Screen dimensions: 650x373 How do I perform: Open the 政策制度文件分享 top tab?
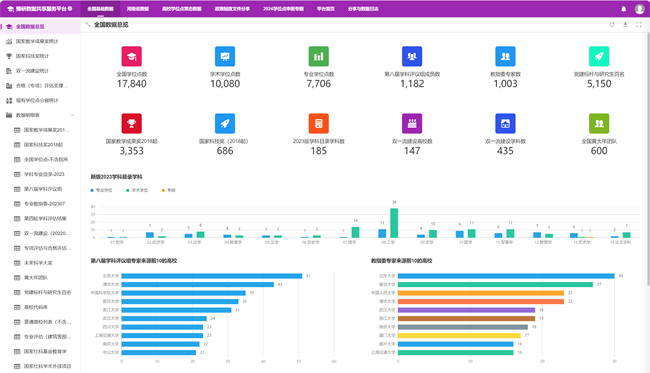[232, 9]
